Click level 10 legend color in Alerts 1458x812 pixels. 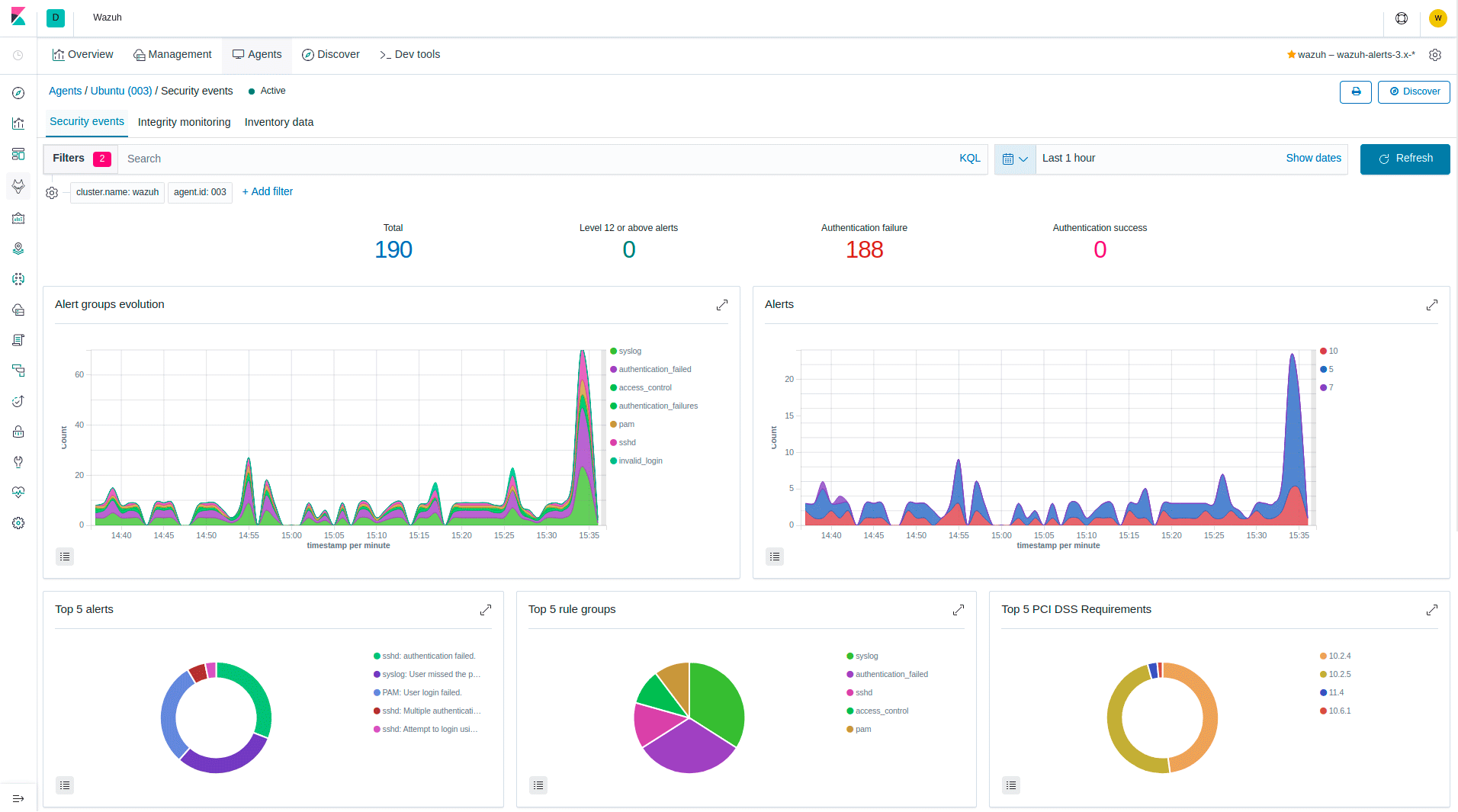pos(1323,351)
